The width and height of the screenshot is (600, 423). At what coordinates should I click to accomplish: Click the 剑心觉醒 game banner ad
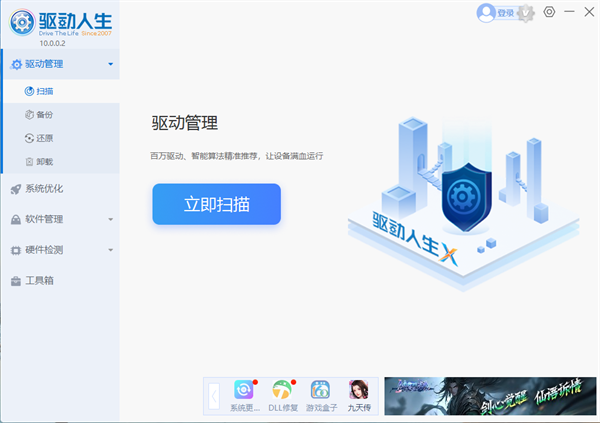pos(490,396)
